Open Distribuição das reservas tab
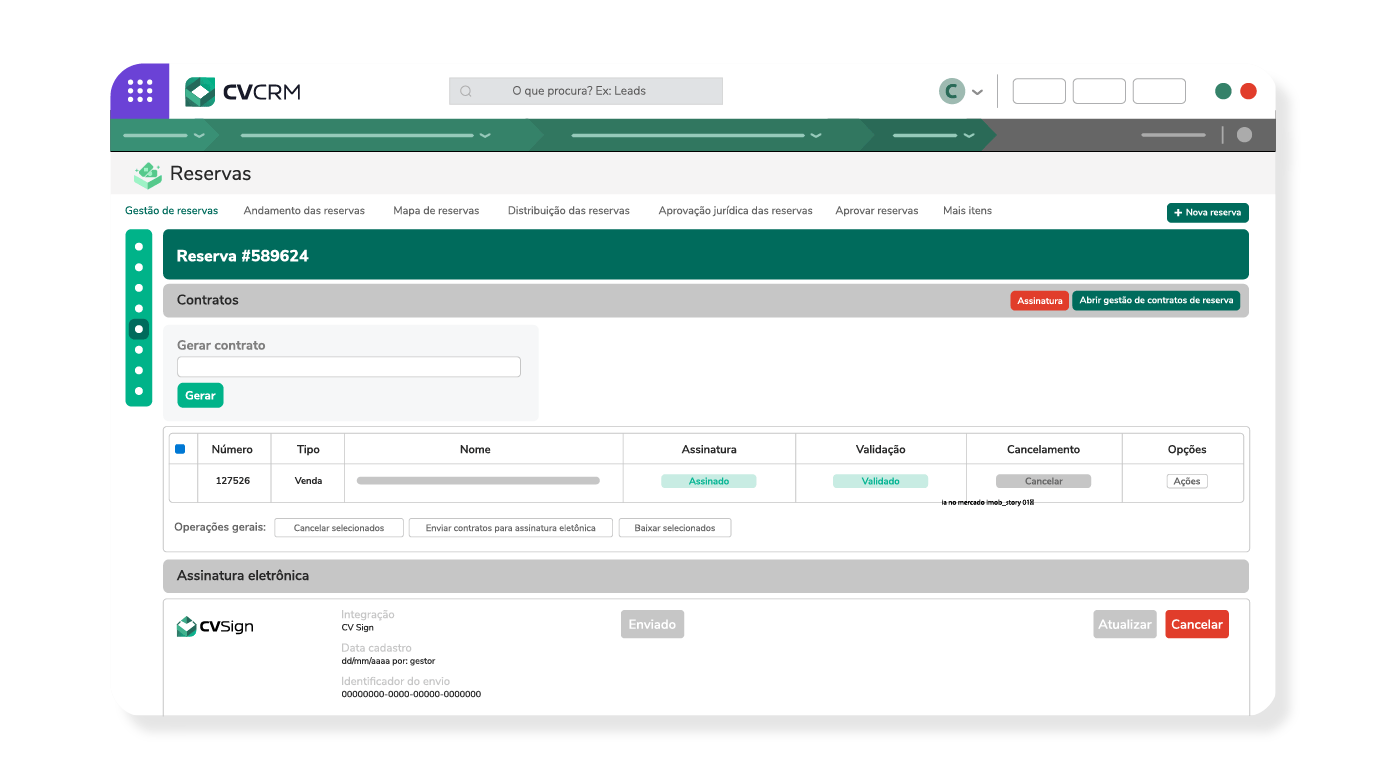 pos(569,211)
